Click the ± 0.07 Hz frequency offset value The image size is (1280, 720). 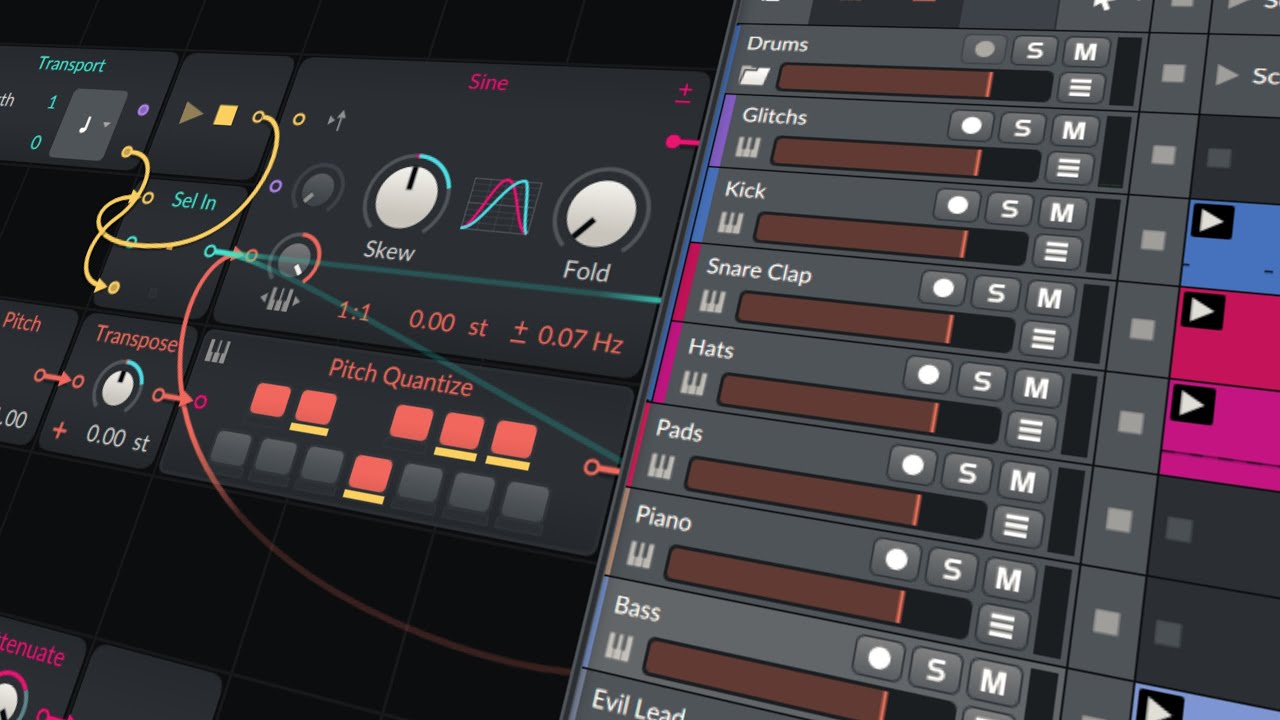coord(565,336)
